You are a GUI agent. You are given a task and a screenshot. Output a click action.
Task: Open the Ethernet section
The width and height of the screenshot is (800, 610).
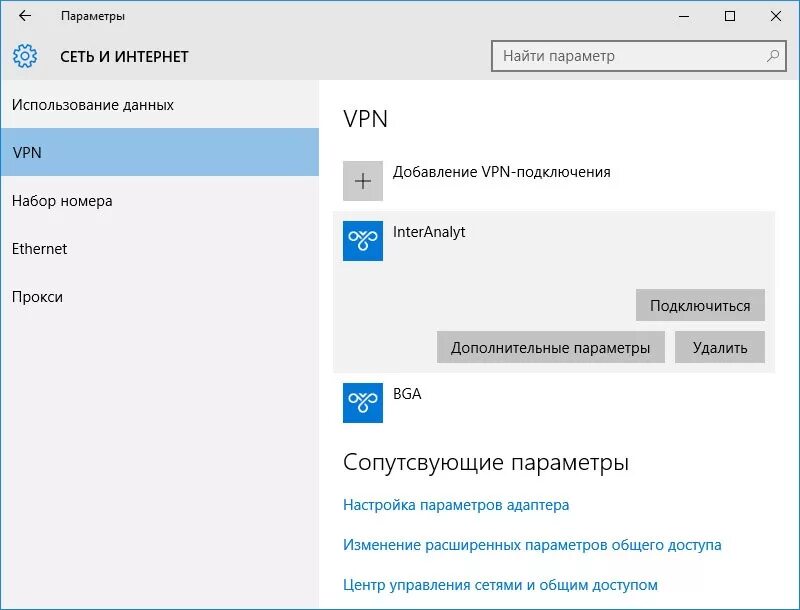click(160, 248)
